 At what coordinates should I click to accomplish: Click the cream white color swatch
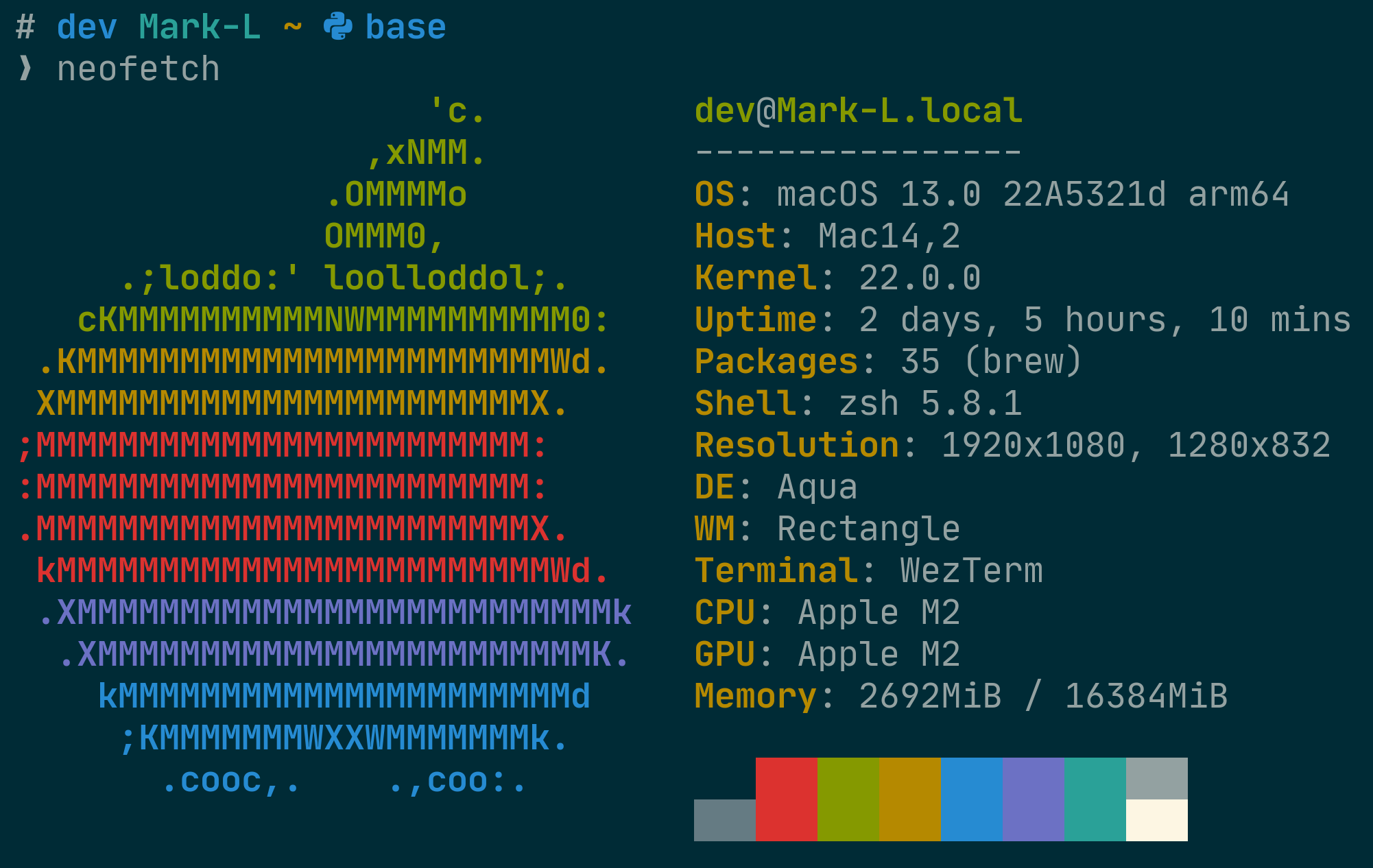click(1156, 820)
